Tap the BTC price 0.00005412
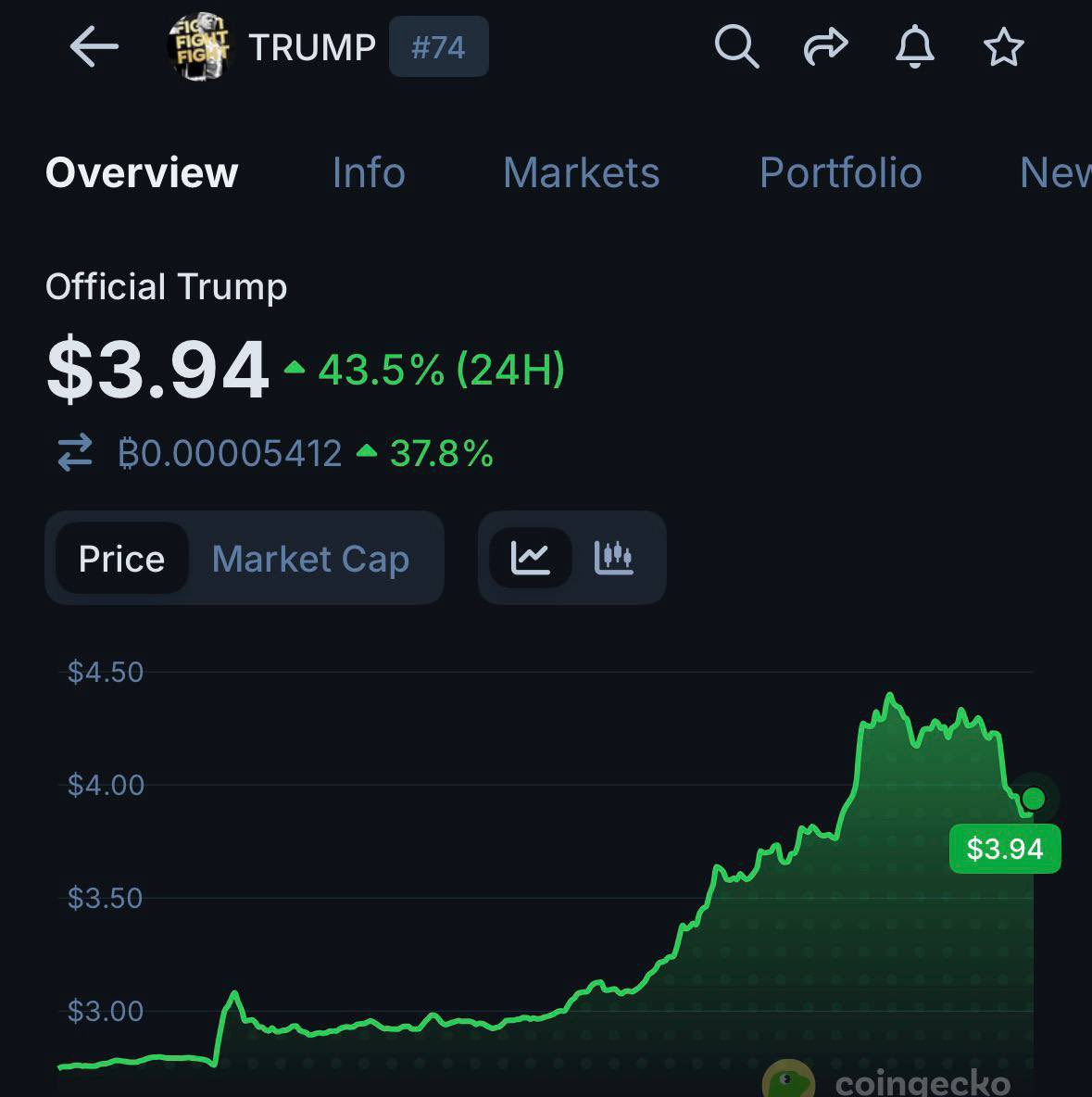 pos(230,454)
